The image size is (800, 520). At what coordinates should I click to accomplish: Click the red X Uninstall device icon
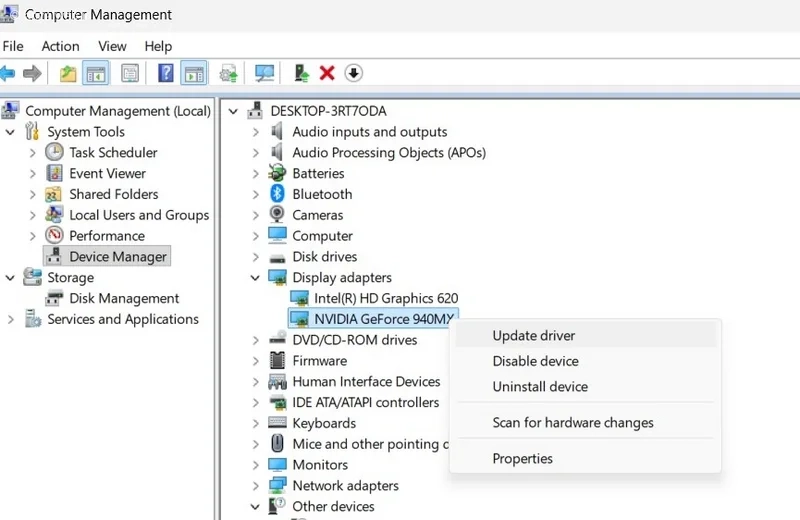tap(327, 73)
